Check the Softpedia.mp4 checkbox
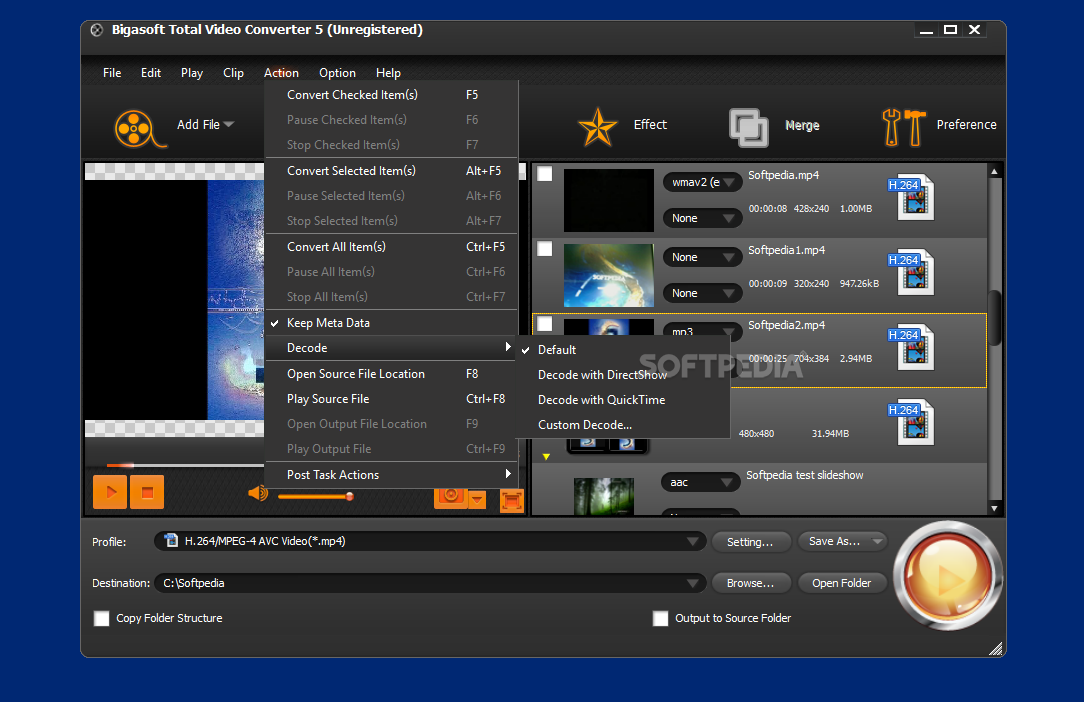Image resolution: width=1084 pixels, height=702 pixels. click(545, 174)
